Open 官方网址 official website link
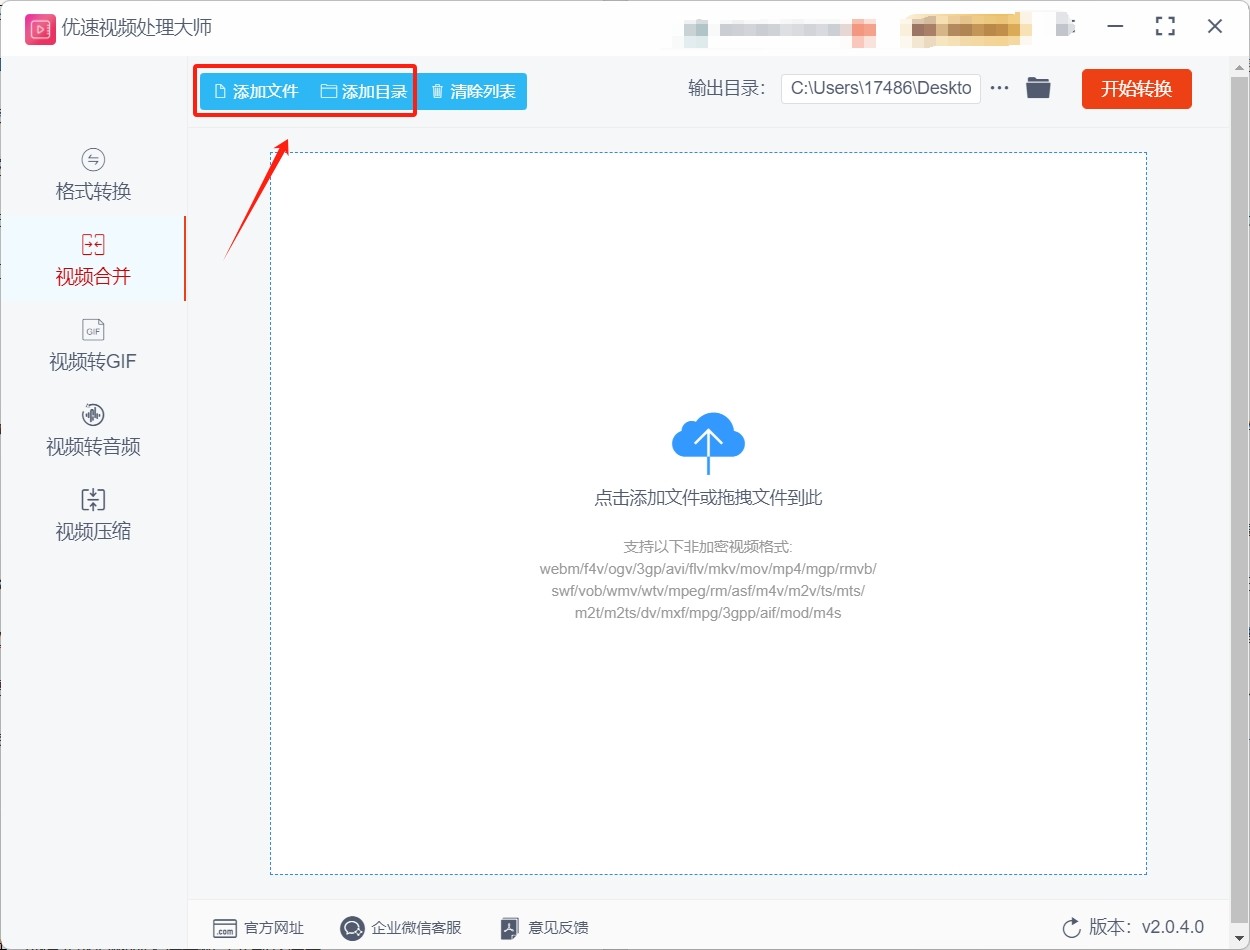Screen dimensions: 1250x950 coord(258,928)
